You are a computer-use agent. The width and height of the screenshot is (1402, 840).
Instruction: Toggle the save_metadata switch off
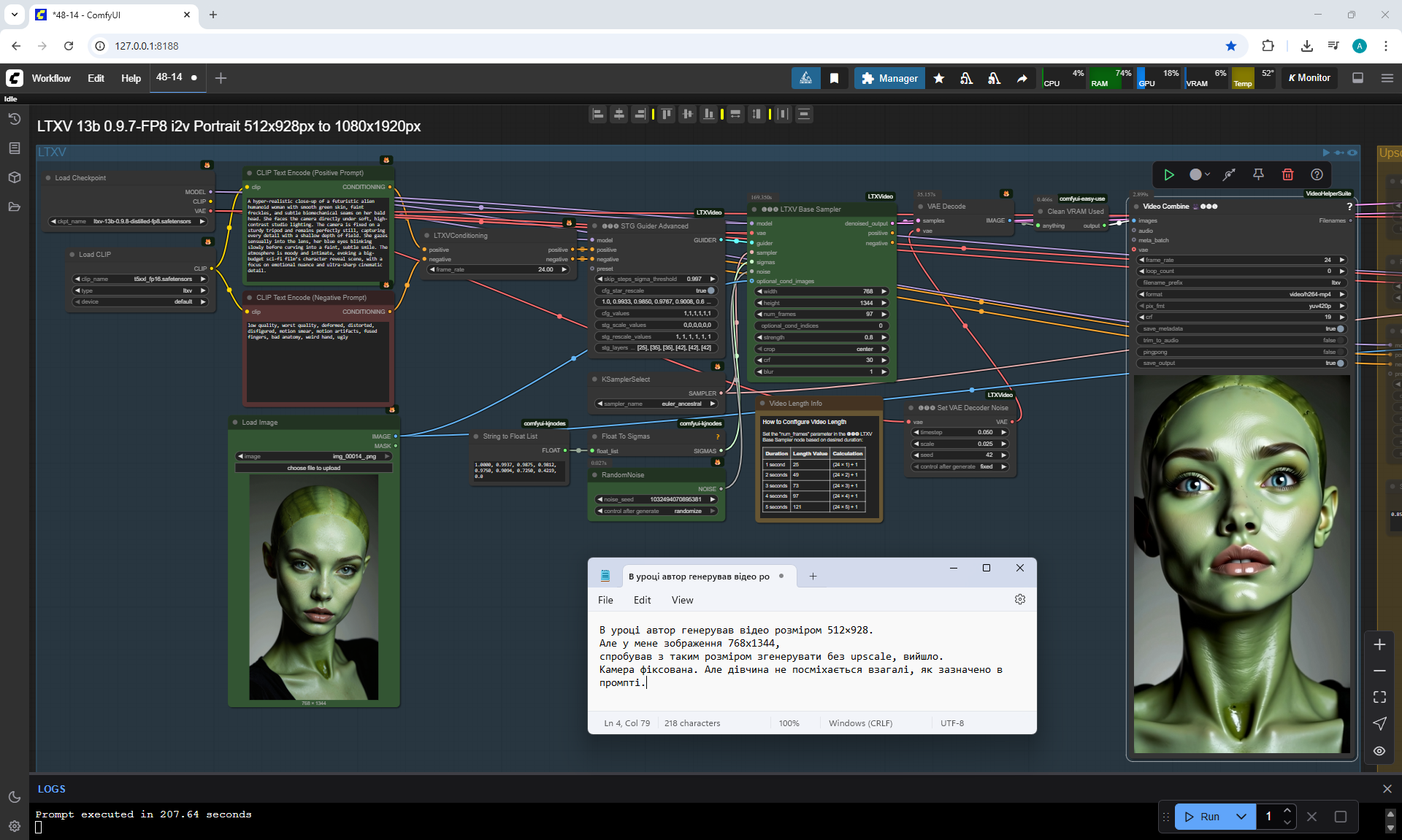(1339, 328)
